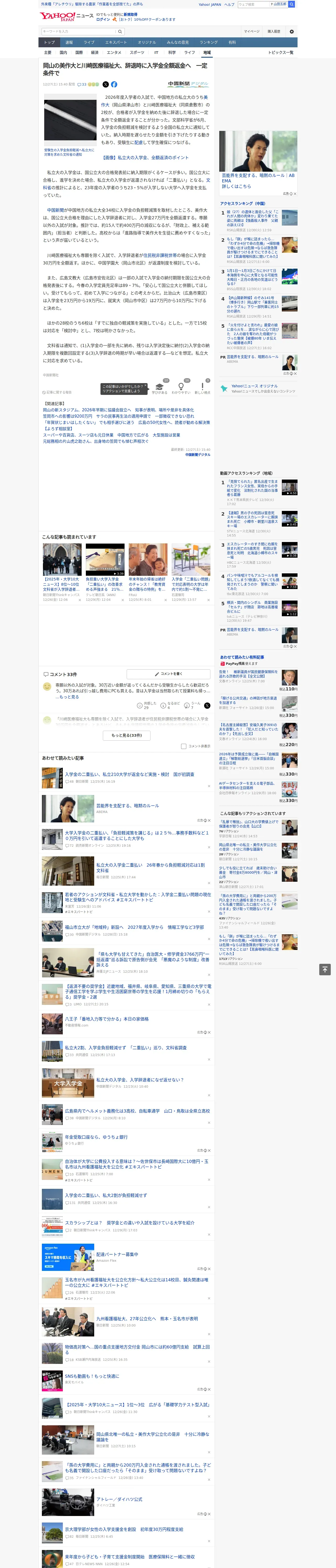
Task: Click the blue web search magnifier button
Action: [292, 4]
